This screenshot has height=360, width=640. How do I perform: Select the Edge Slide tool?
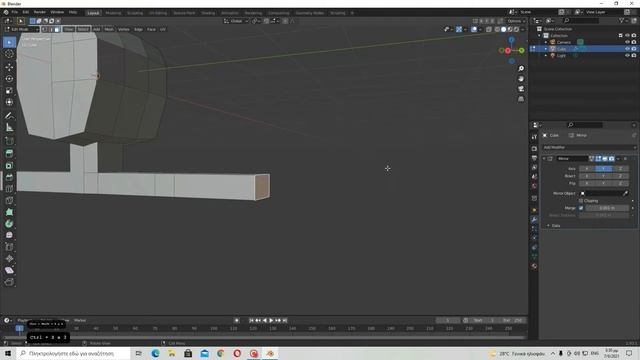pos(9,247)
